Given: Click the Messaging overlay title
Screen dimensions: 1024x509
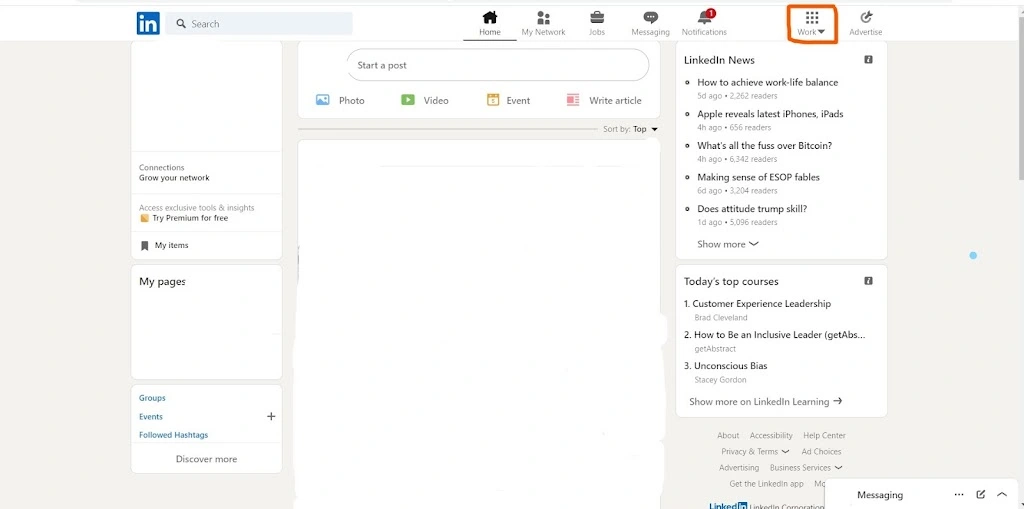Looking at the screenshot, I should [x=880, y=495].
